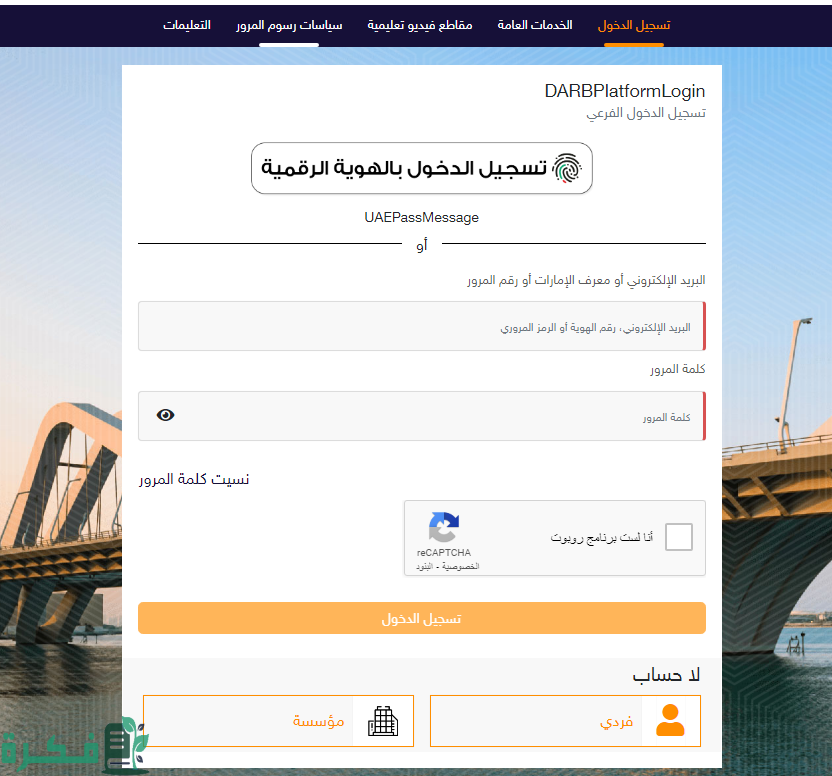Click the fingerprint icon for digital ID login
This screenshot has width=832, height=776.
click(567, 168)
